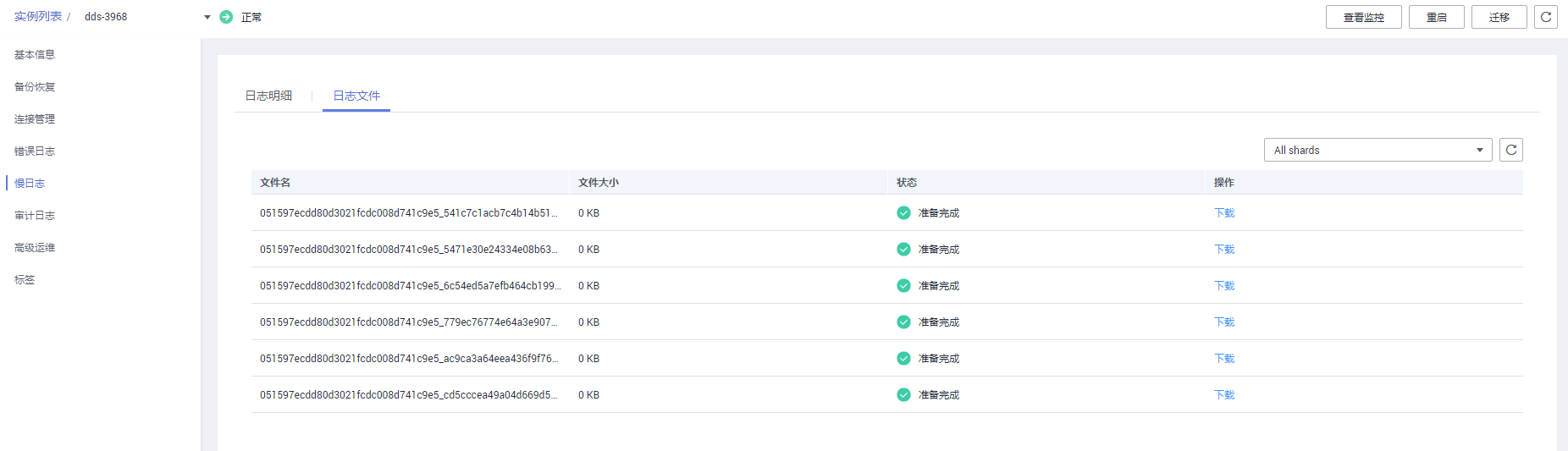Download the log file ending in 6c54ed5a7efb464cb199
This screenshot has height=451, width=1568.
[1223, 286]
